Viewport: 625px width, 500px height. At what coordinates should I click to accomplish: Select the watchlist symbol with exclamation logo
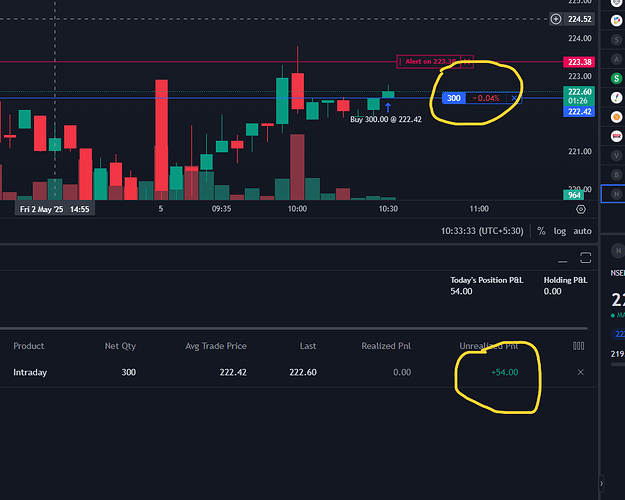point(617,97)
